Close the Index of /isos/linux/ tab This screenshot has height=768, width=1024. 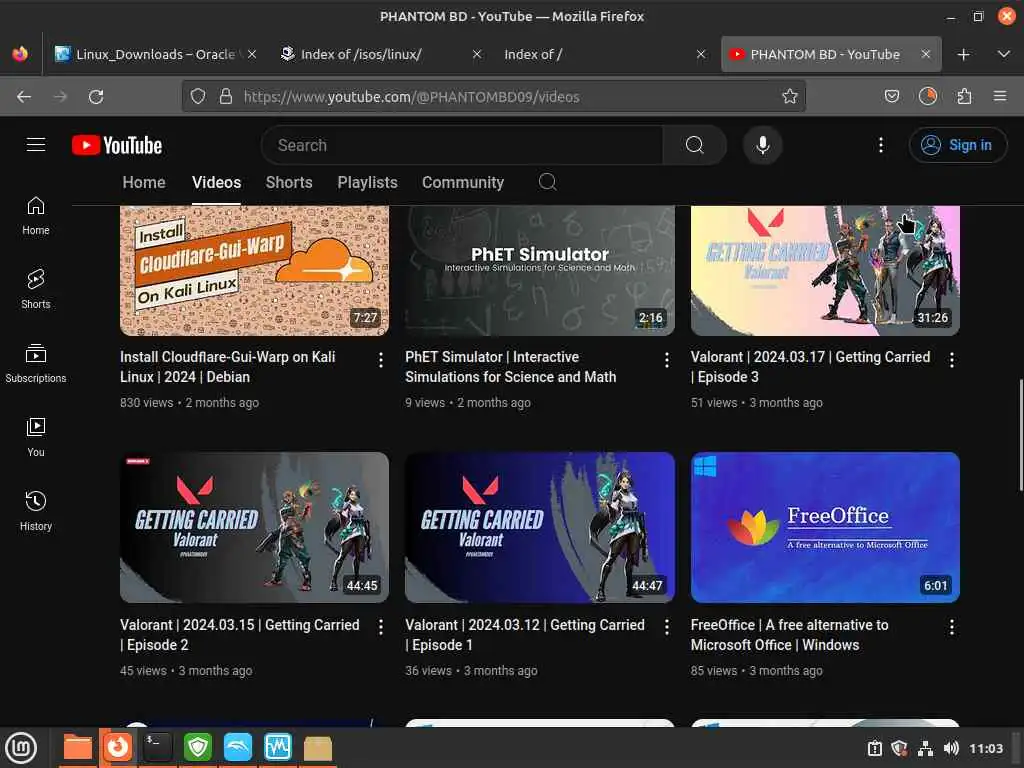click(x=477, y=54)
